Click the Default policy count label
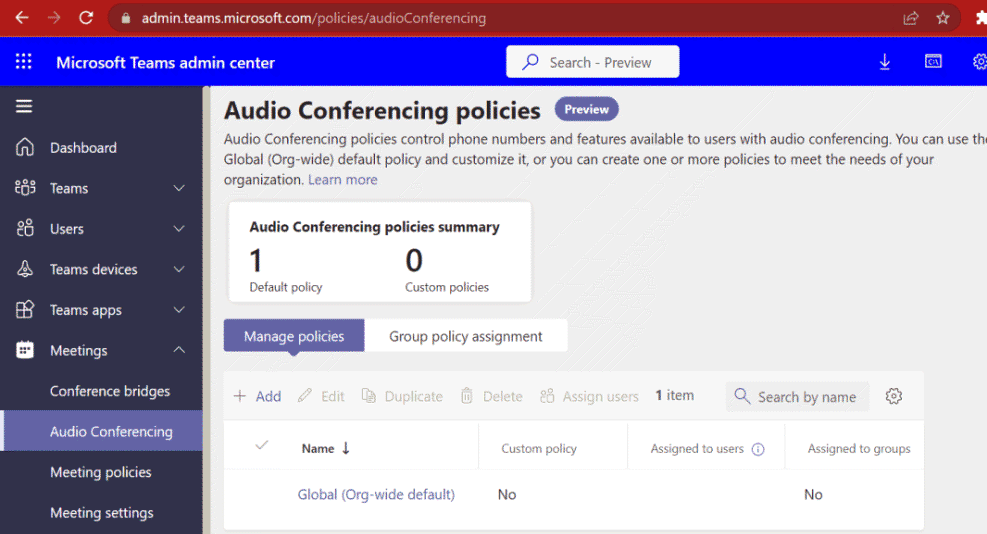Image resolution: width=987 pixels, height=534 pixels. tap(286, 287)
